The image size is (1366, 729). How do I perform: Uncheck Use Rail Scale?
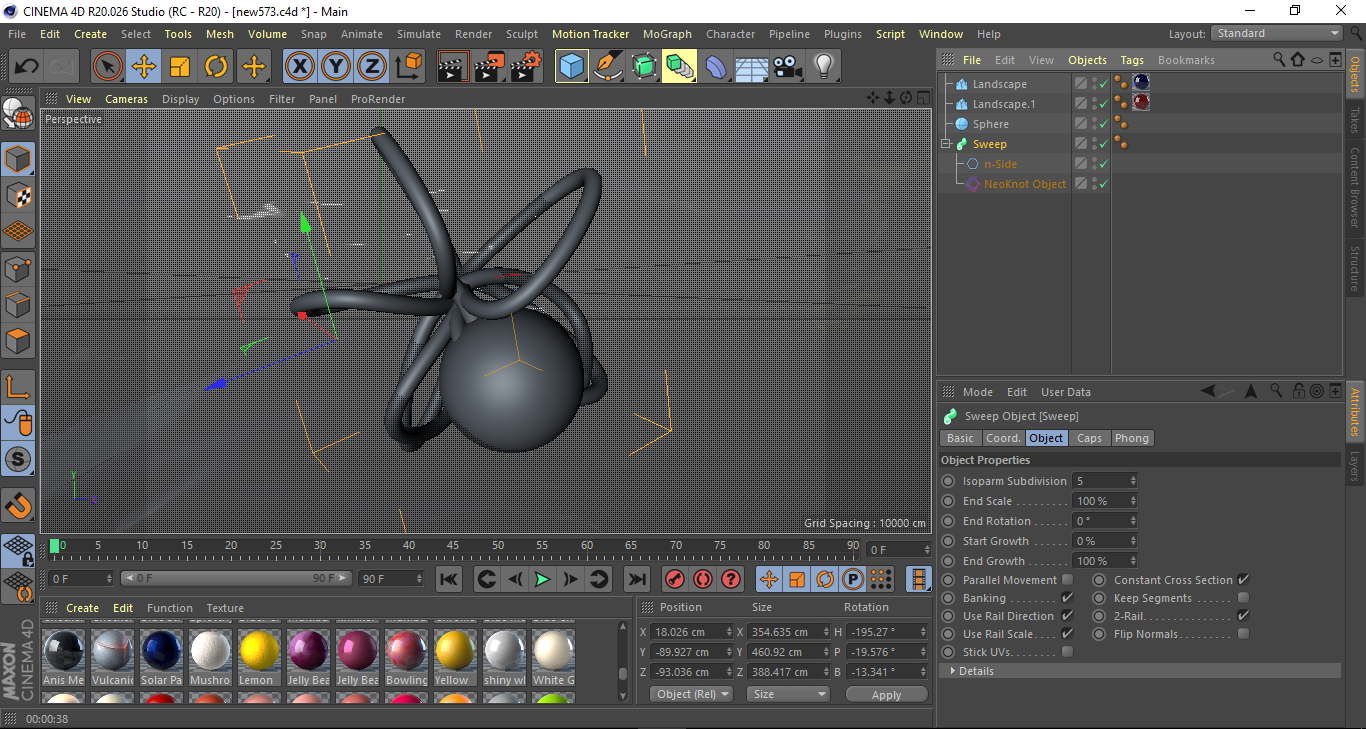coord(1067,634)
